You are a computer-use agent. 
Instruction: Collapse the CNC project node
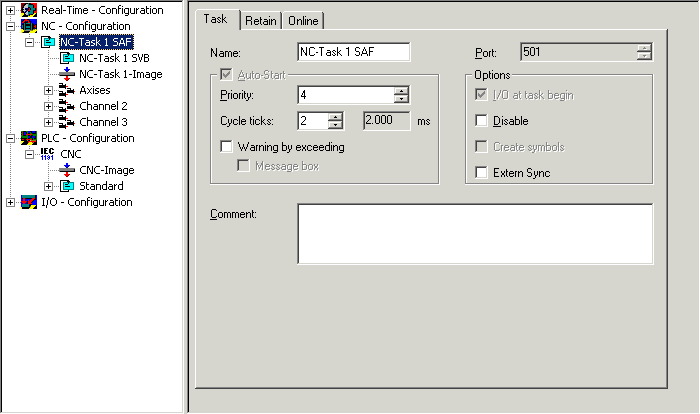[29, 155]
